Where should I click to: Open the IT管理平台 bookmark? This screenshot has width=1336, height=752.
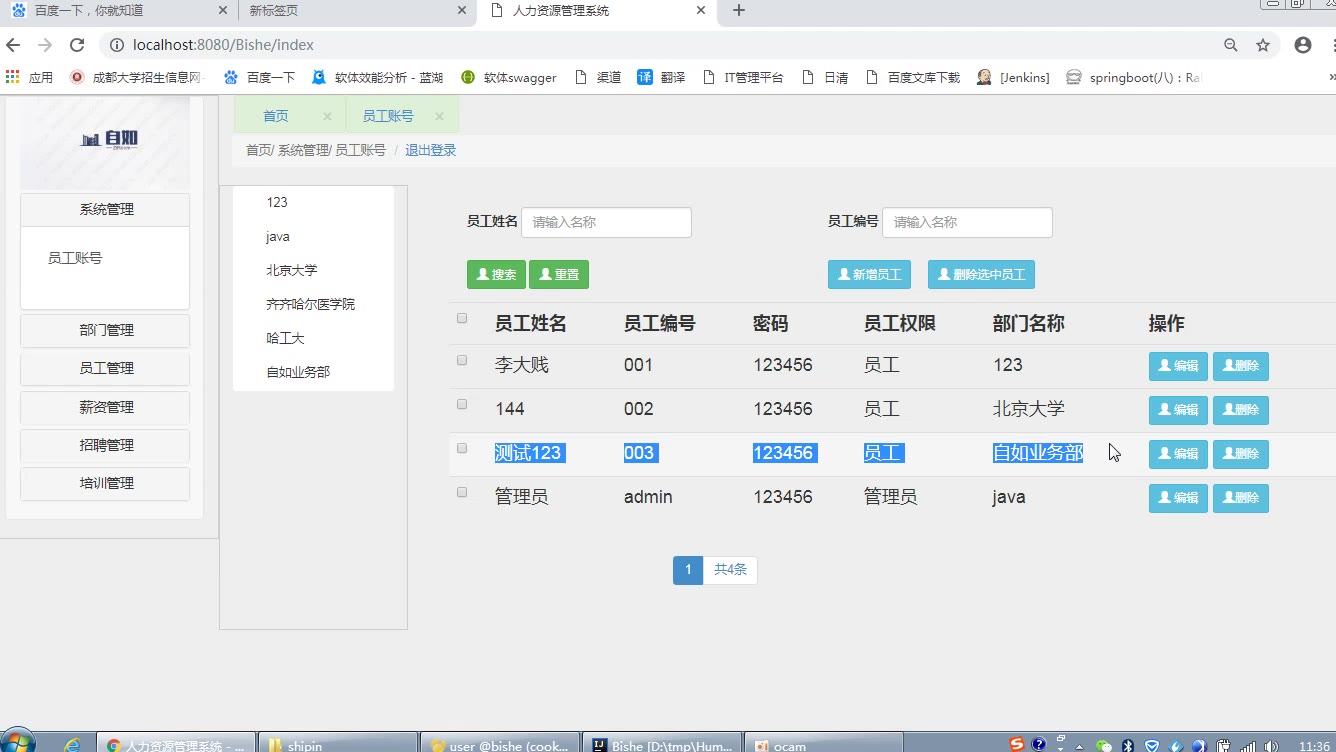point(744,77)
